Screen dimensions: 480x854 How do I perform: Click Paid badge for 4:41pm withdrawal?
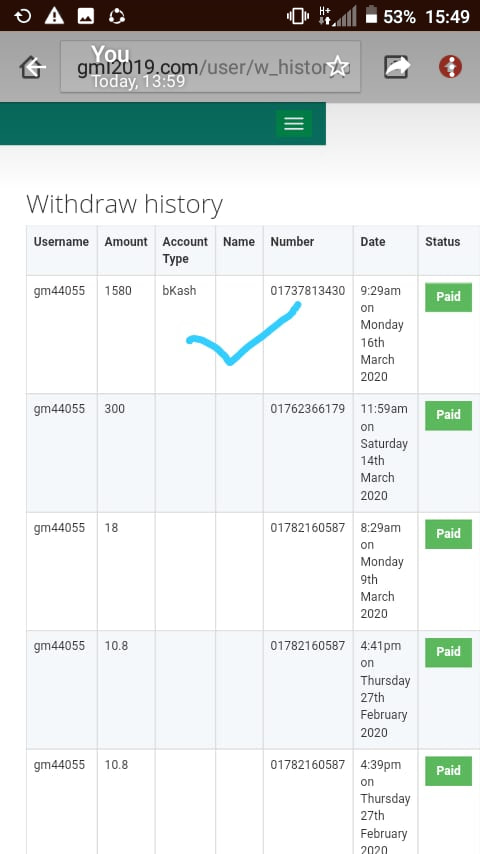[448, 652]
